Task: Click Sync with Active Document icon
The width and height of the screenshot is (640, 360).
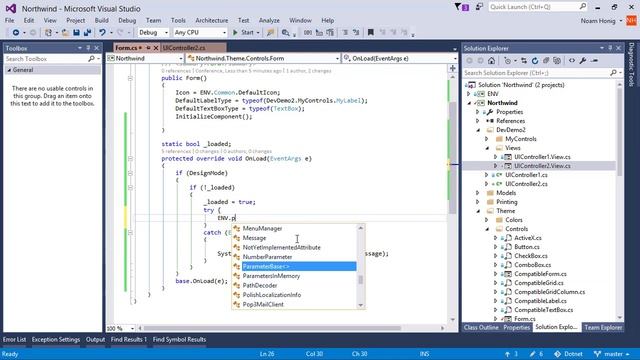Action: tap(524, 61)
